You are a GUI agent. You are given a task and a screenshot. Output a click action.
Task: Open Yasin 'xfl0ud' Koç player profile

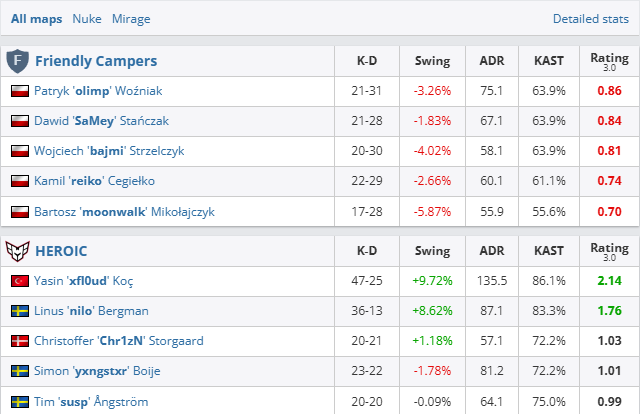coord(92,281)
